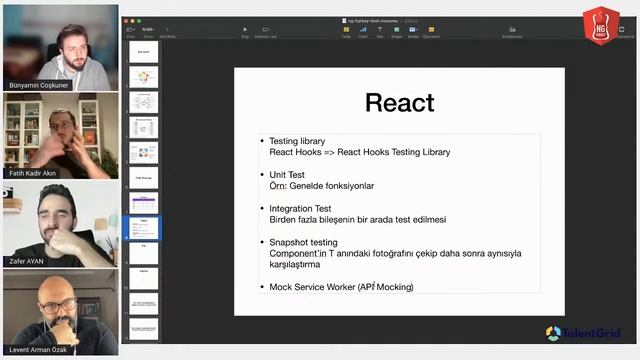The height and width of the screenshot is (360, 640).
Task: Open the View options in Keynote toolbar
Action: pos(130,30)
